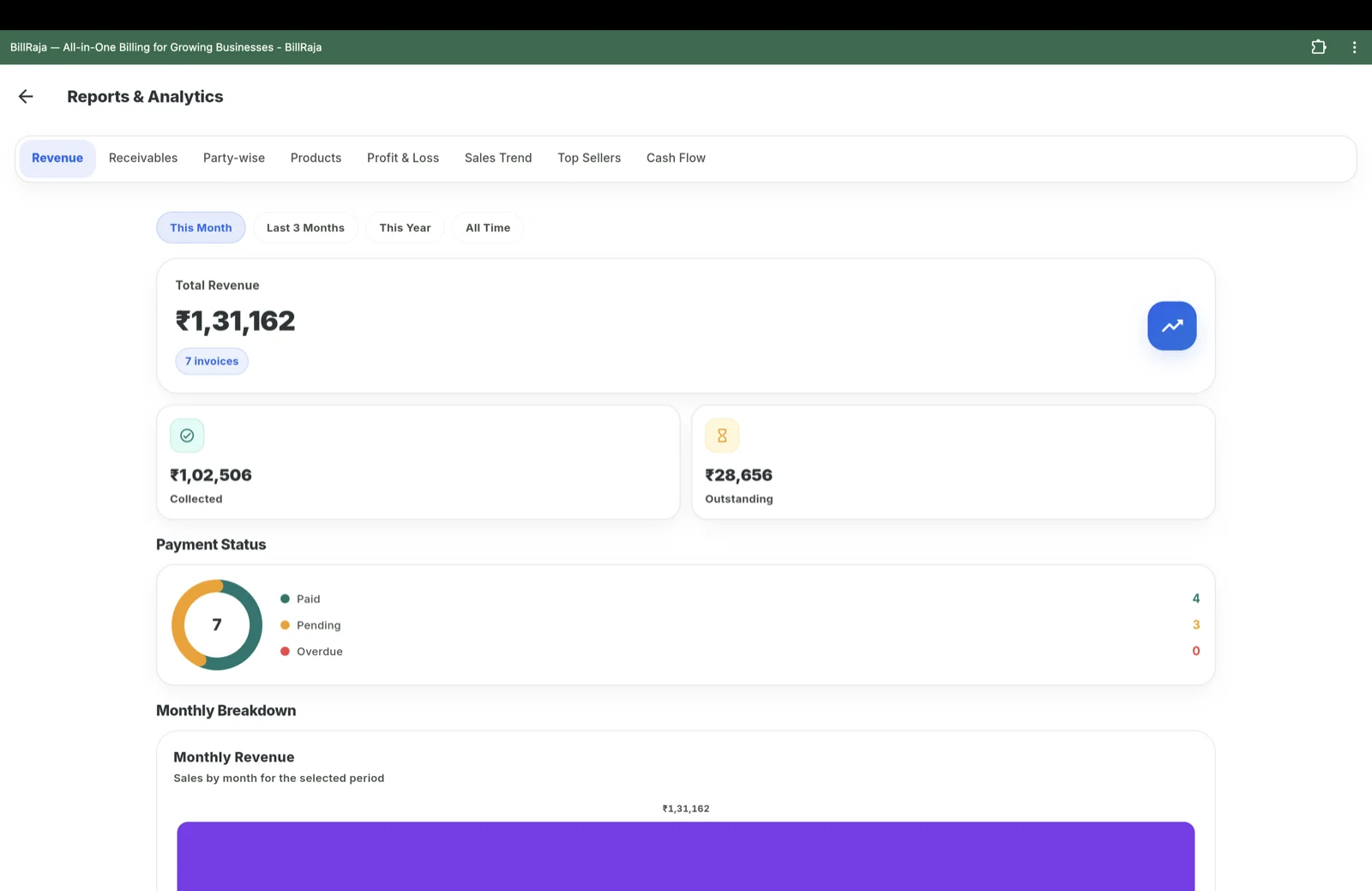Go back using the arrow icon

coord(26,97)
